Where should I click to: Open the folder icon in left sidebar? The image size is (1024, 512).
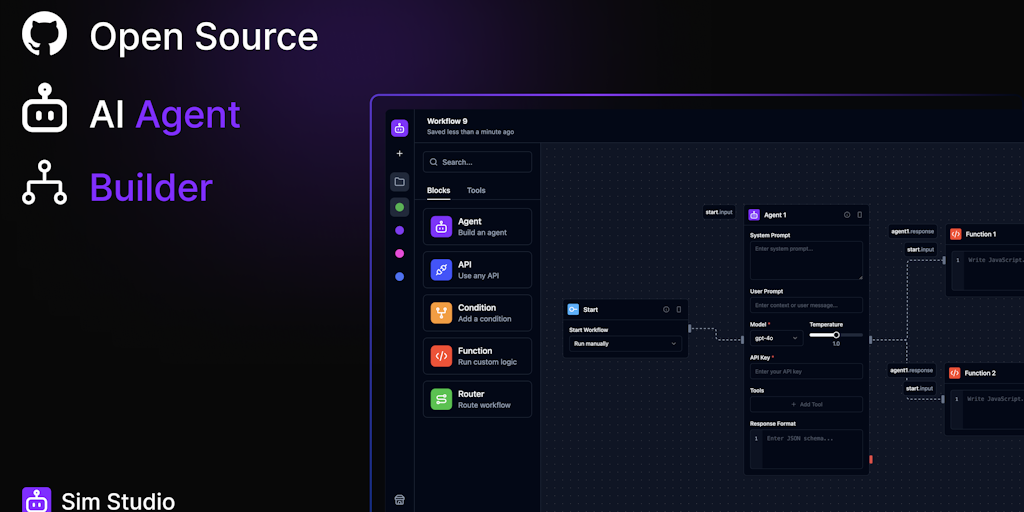(399, 181)
